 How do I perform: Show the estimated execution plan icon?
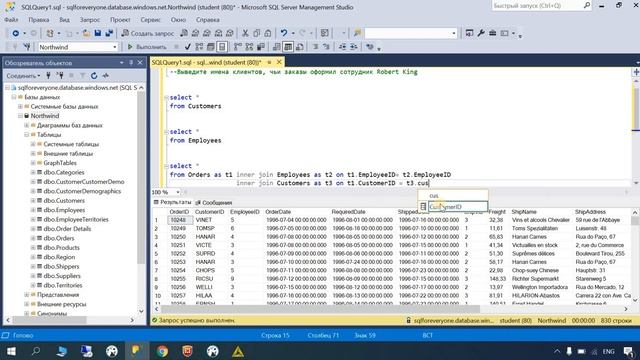point(199,47)
